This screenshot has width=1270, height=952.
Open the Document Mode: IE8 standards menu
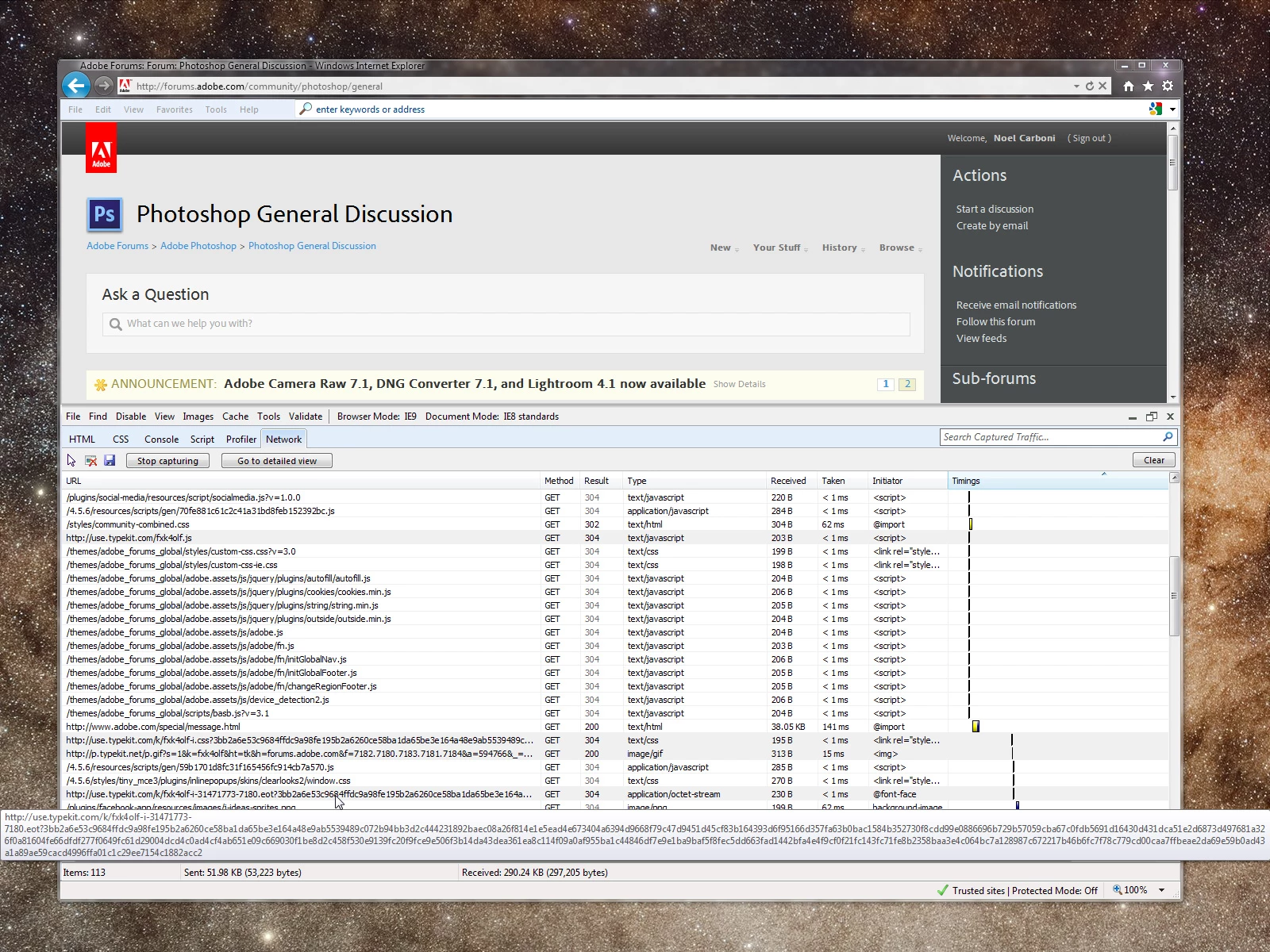(492, 416)
